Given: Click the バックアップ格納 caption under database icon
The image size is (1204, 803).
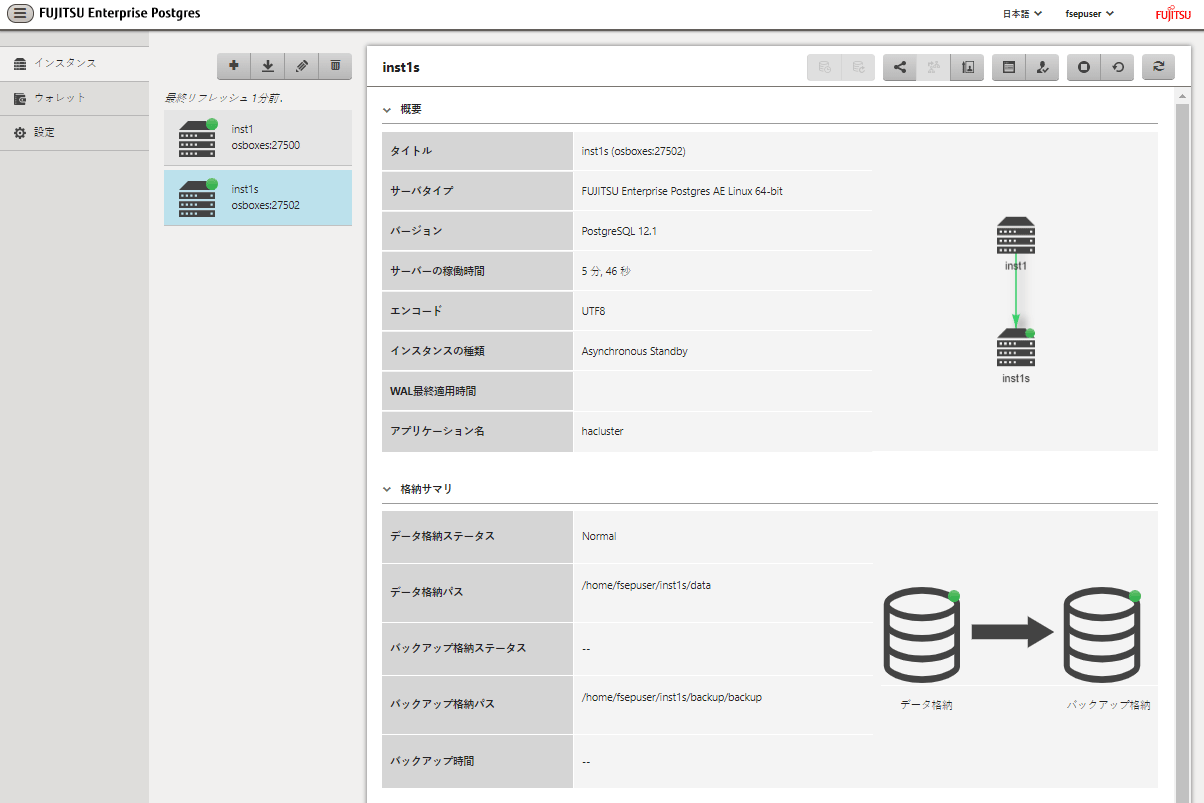Looking at the screenshot, I should pos(1108,705).
